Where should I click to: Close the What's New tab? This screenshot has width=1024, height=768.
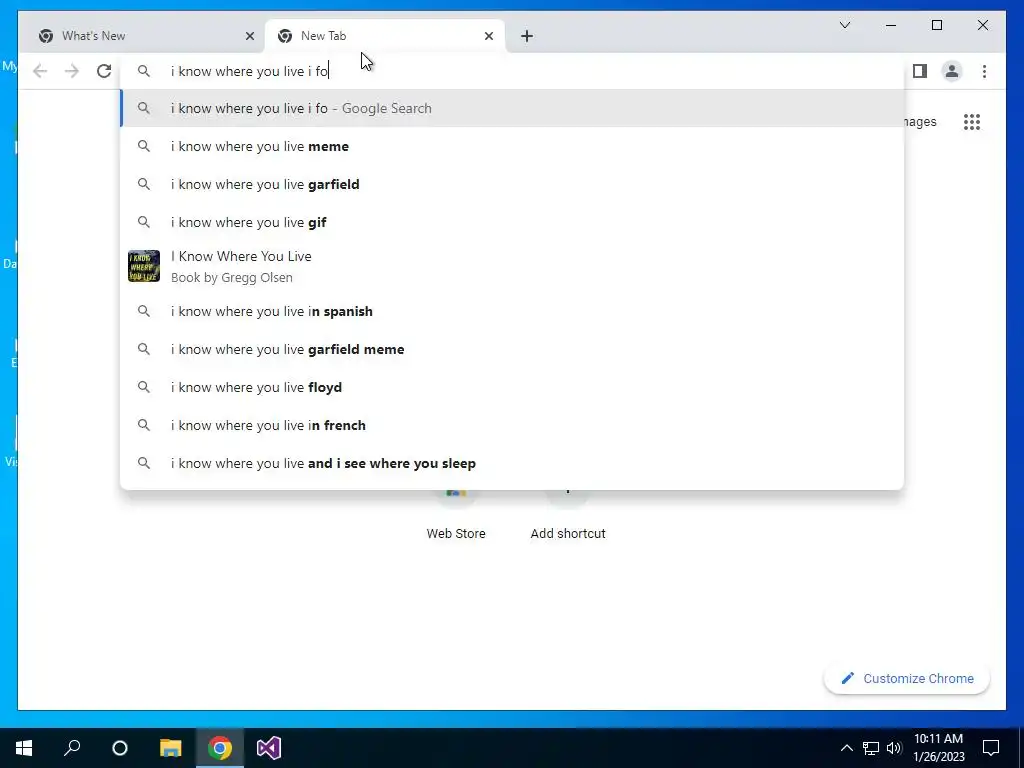pos(249,36)
